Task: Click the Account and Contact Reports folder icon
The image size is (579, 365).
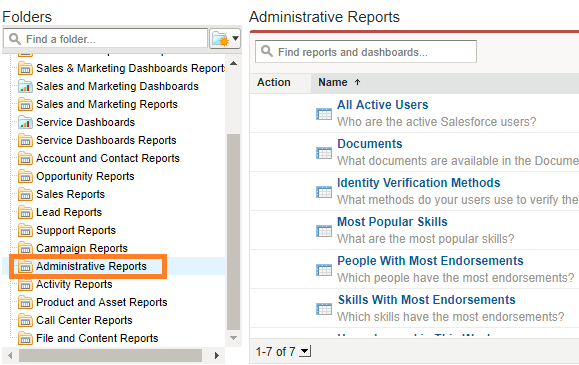Action: 25,158
